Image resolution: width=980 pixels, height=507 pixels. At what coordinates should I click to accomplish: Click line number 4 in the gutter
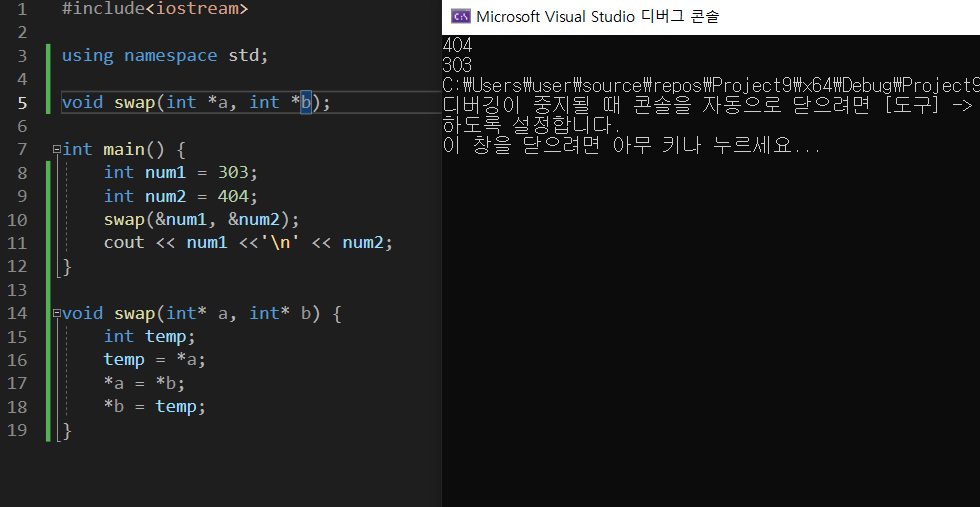tap(22, 79)
